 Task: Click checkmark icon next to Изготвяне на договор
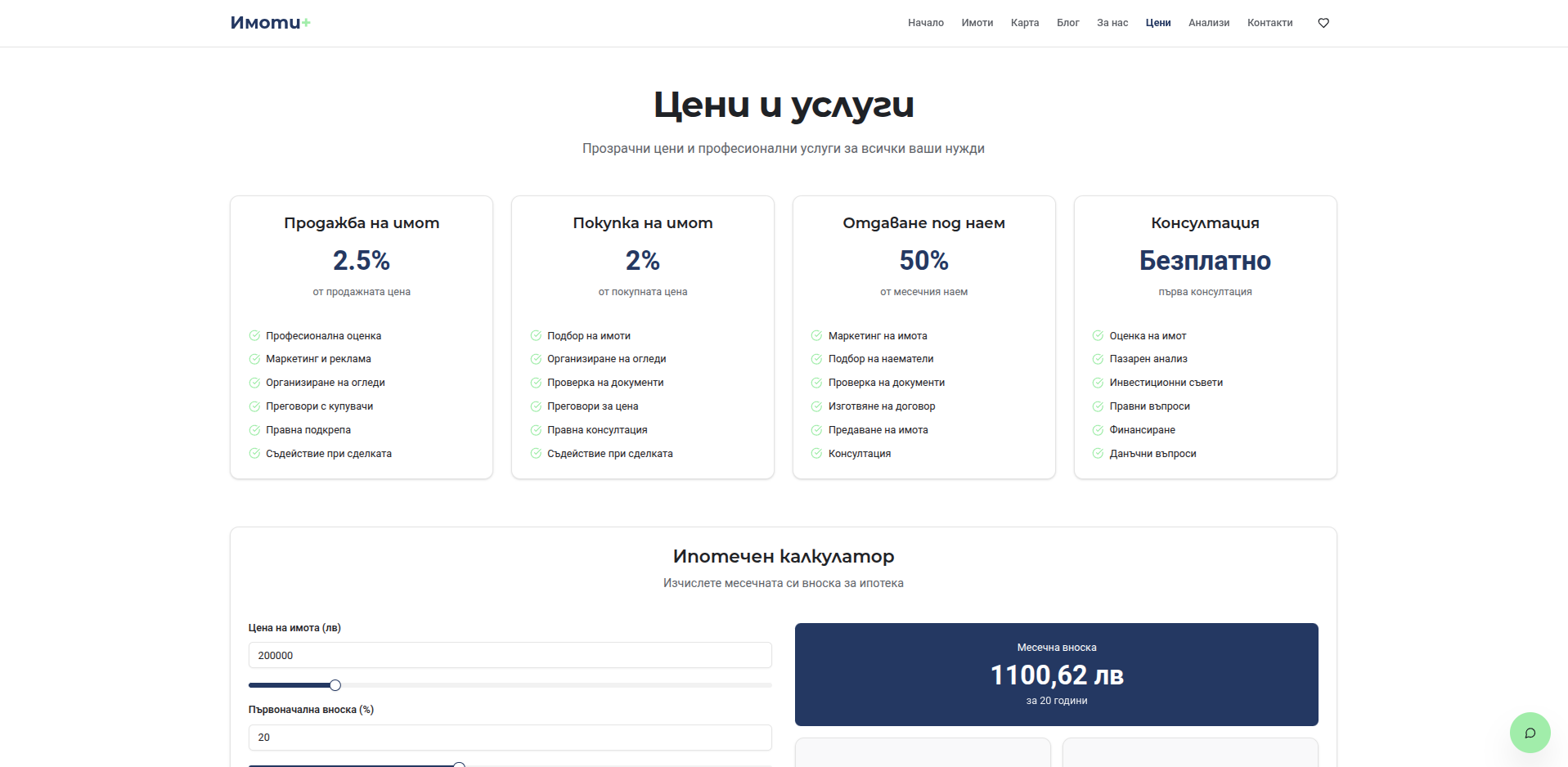pos(816,406)
